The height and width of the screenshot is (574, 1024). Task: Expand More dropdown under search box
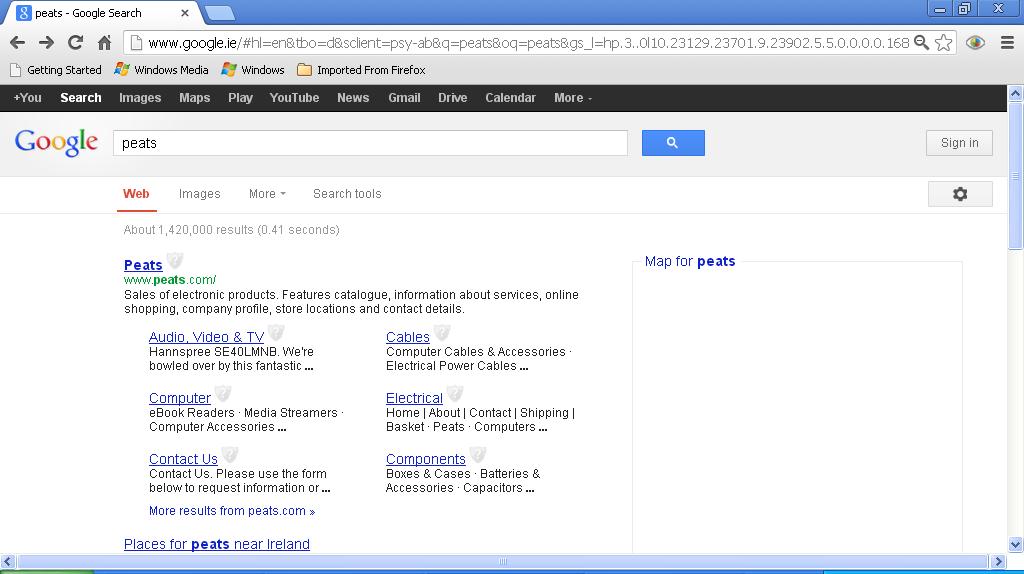pos(267,194)
